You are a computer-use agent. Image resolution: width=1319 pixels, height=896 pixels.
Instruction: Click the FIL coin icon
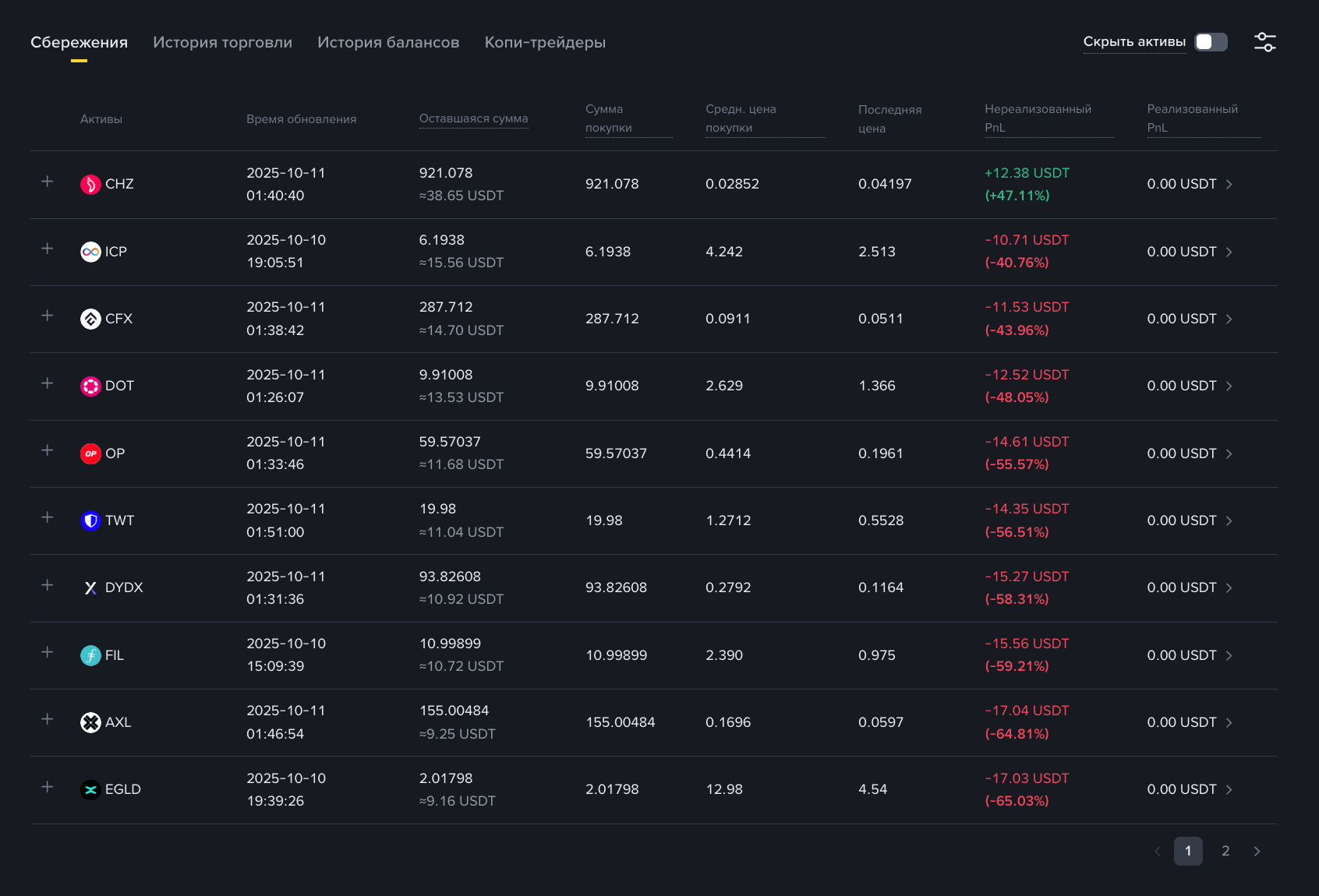pos(90,655)
